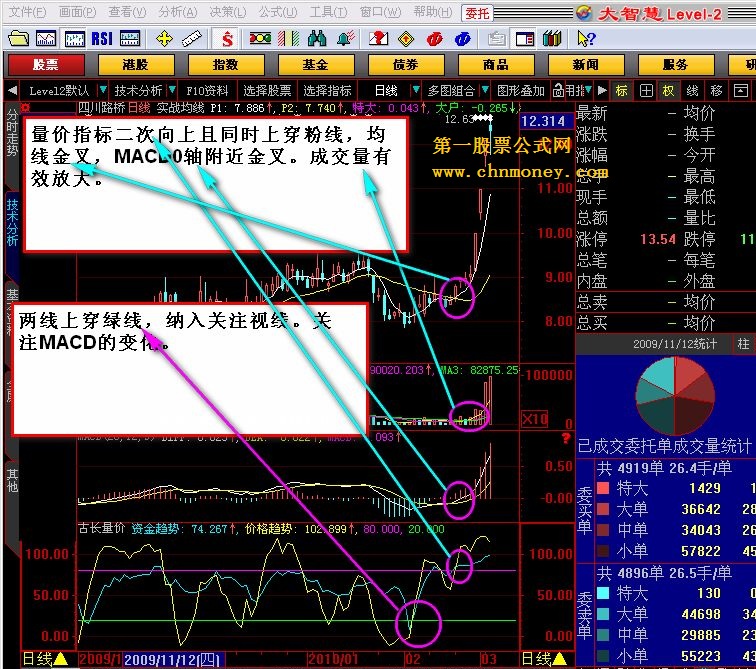This screenshot has width=756, height=669.
Task: Click the right scroll arrow before 标
Action: pyautogui.click(x=602, y=90)
